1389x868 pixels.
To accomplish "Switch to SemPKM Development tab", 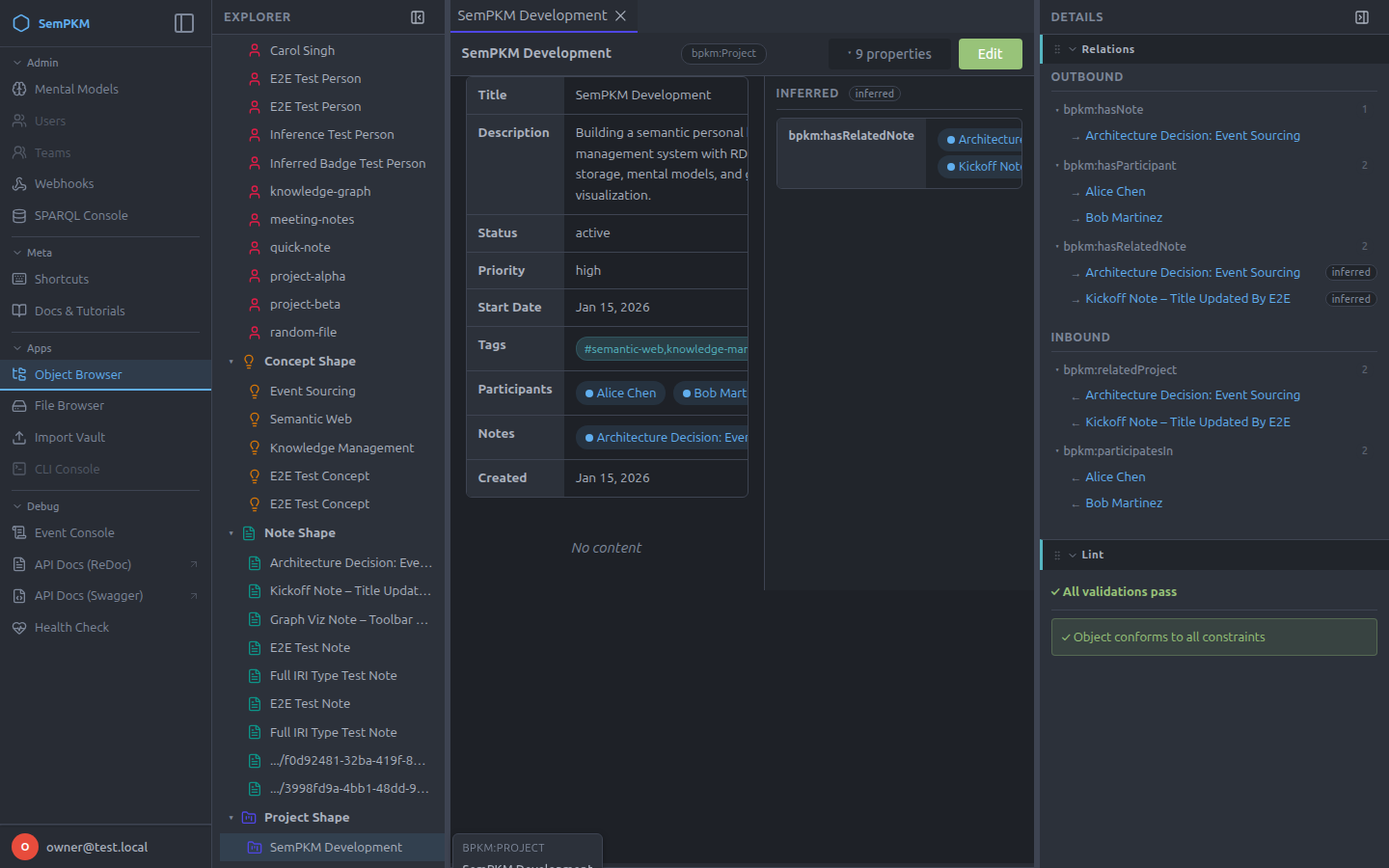I will point(532,15).
